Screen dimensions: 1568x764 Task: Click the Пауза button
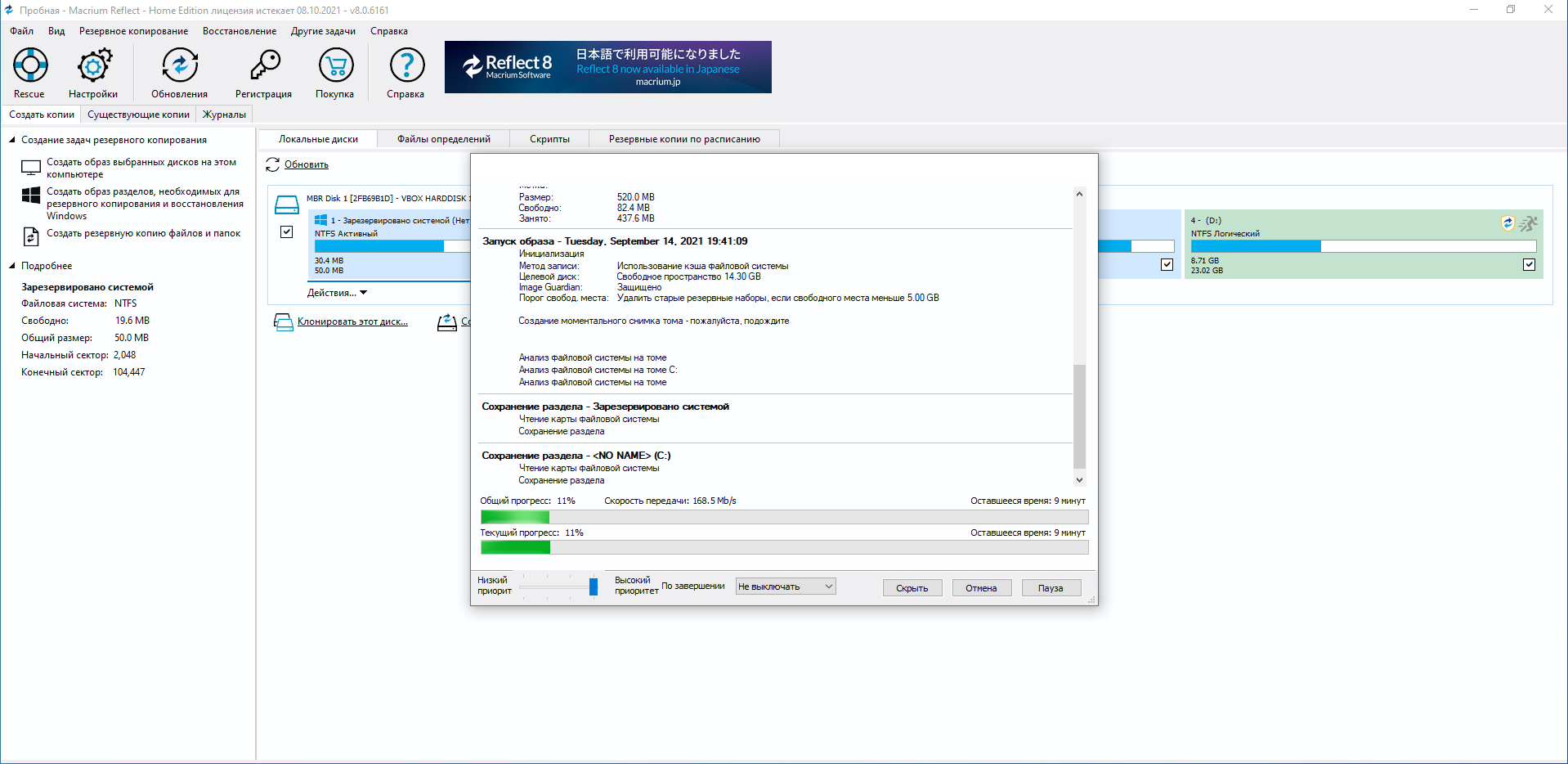tap(1051, 588)
